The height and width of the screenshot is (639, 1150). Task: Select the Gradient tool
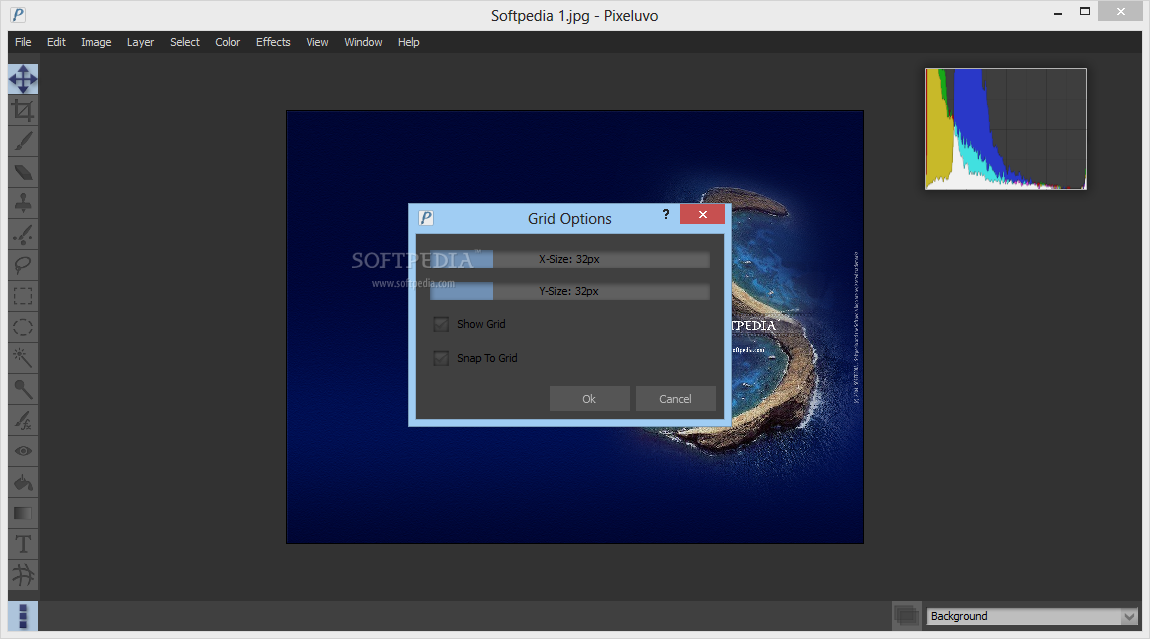point(23,513)
